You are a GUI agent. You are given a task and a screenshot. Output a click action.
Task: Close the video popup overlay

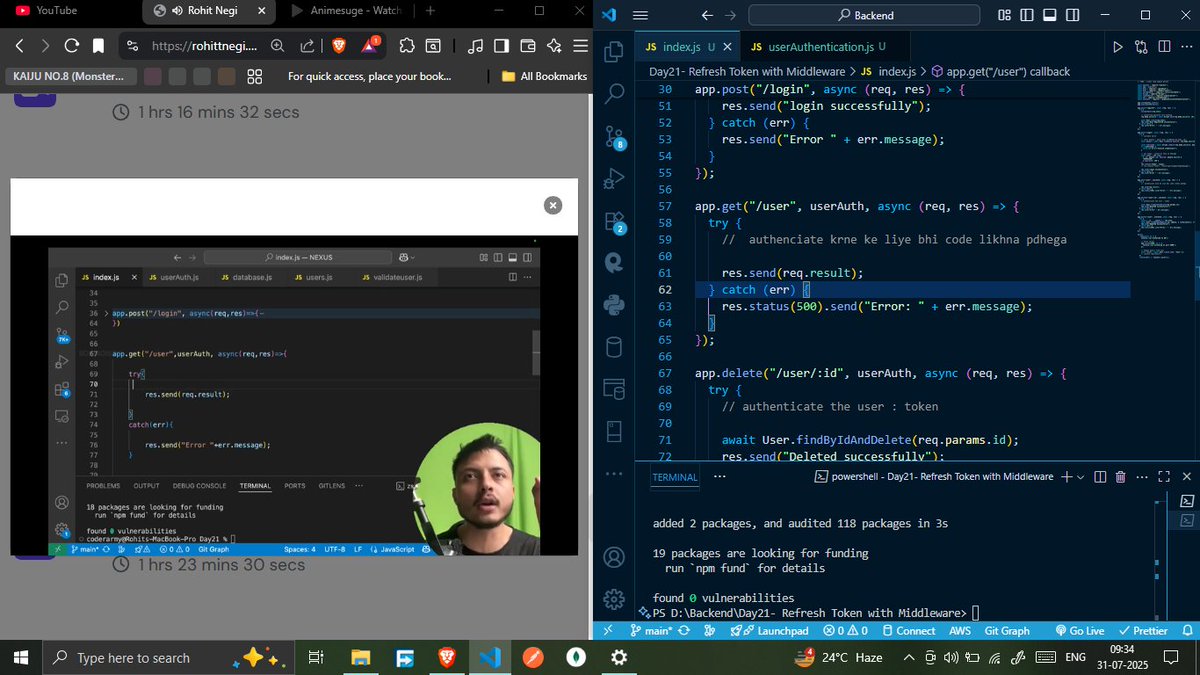[x=553, y=205]
